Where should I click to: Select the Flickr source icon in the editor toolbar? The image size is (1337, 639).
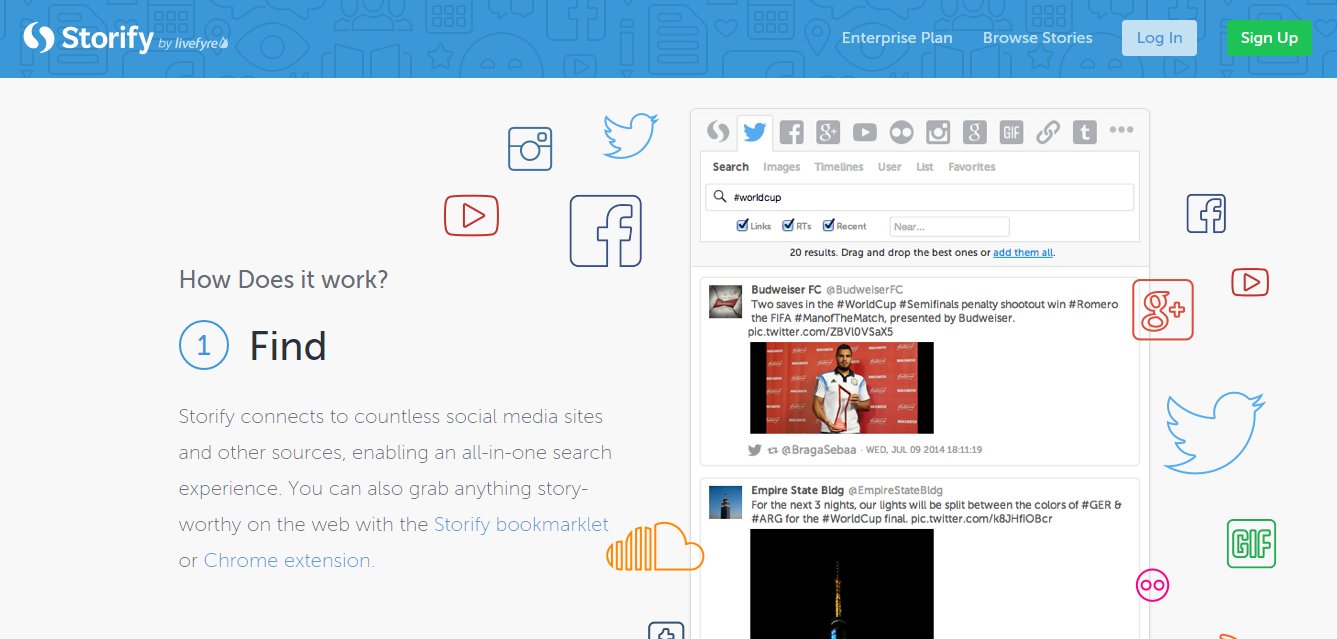(x=901, y=132)
